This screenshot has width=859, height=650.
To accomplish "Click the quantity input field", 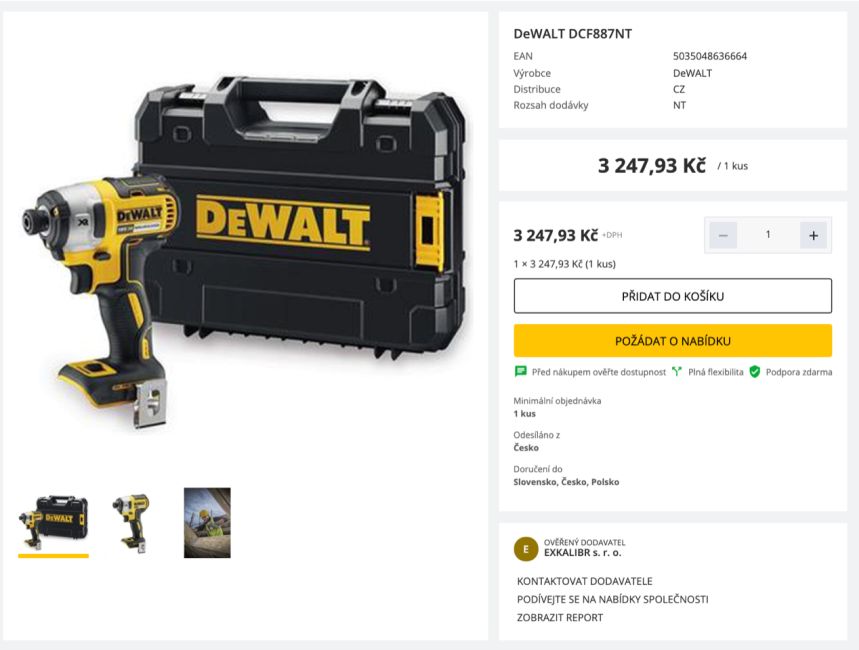I will point(768,235).
